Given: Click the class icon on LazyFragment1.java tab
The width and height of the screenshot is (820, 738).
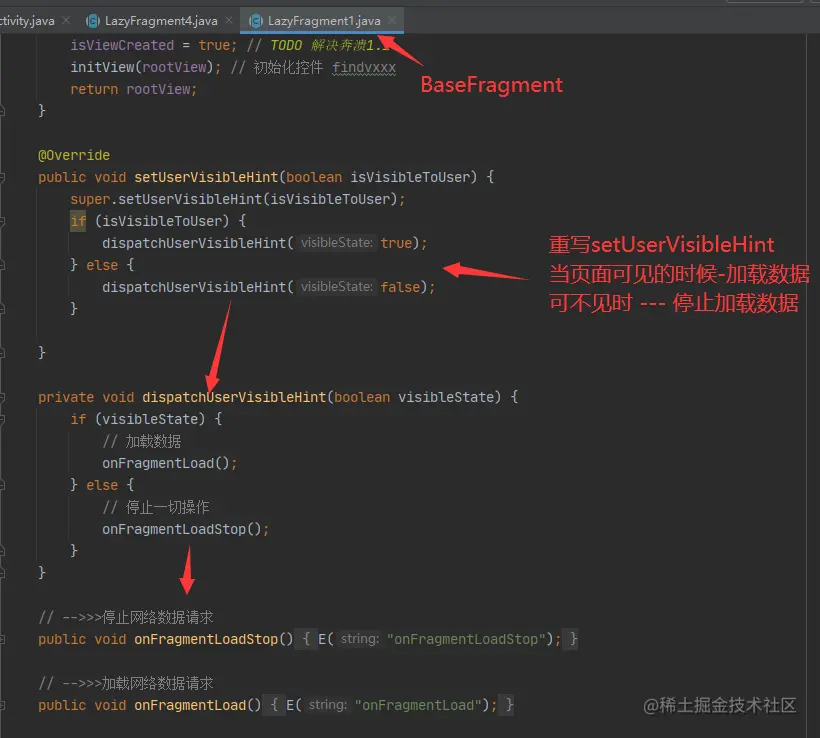Looking at the screenshot, I should [255, 21].
